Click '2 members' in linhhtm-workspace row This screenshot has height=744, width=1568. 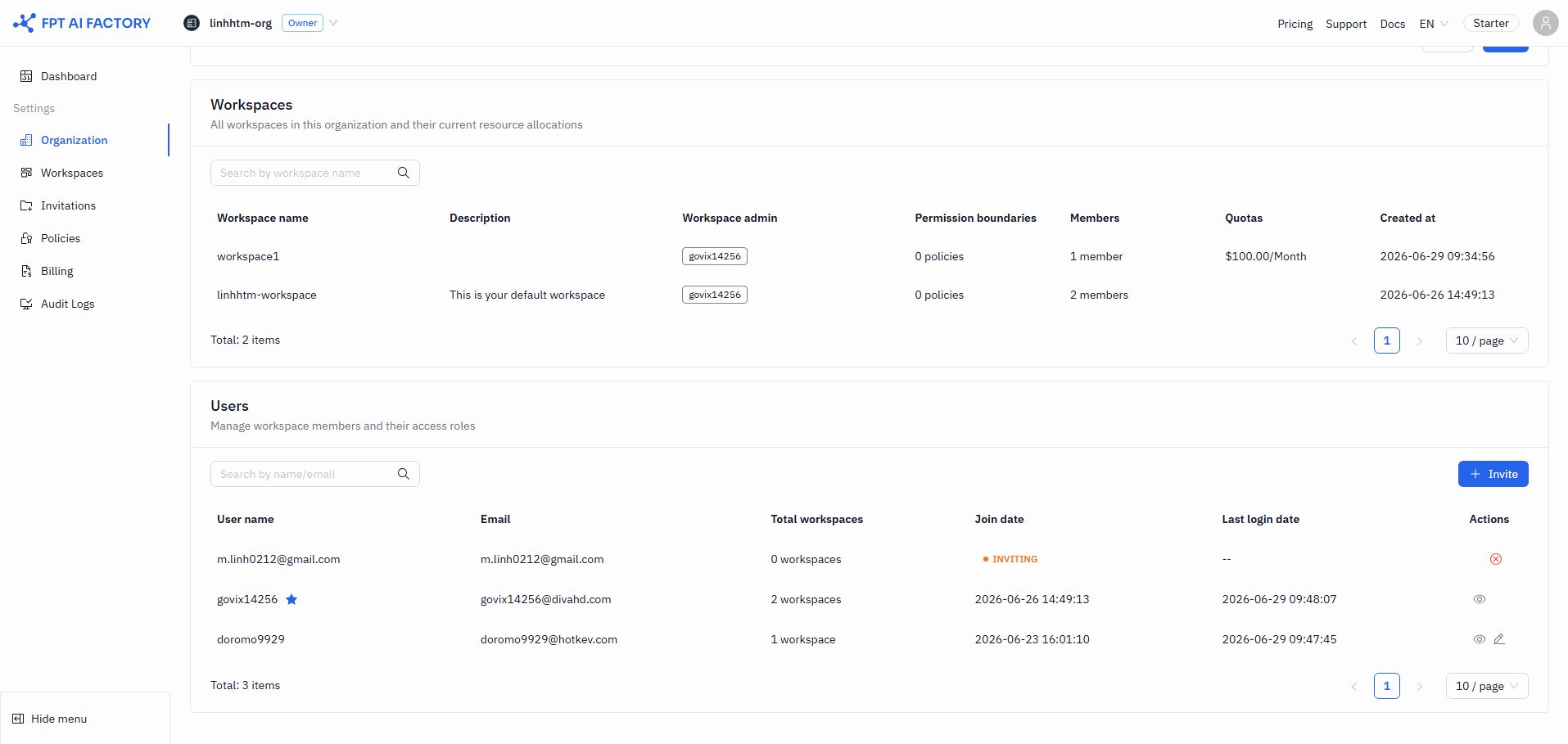1099,295
